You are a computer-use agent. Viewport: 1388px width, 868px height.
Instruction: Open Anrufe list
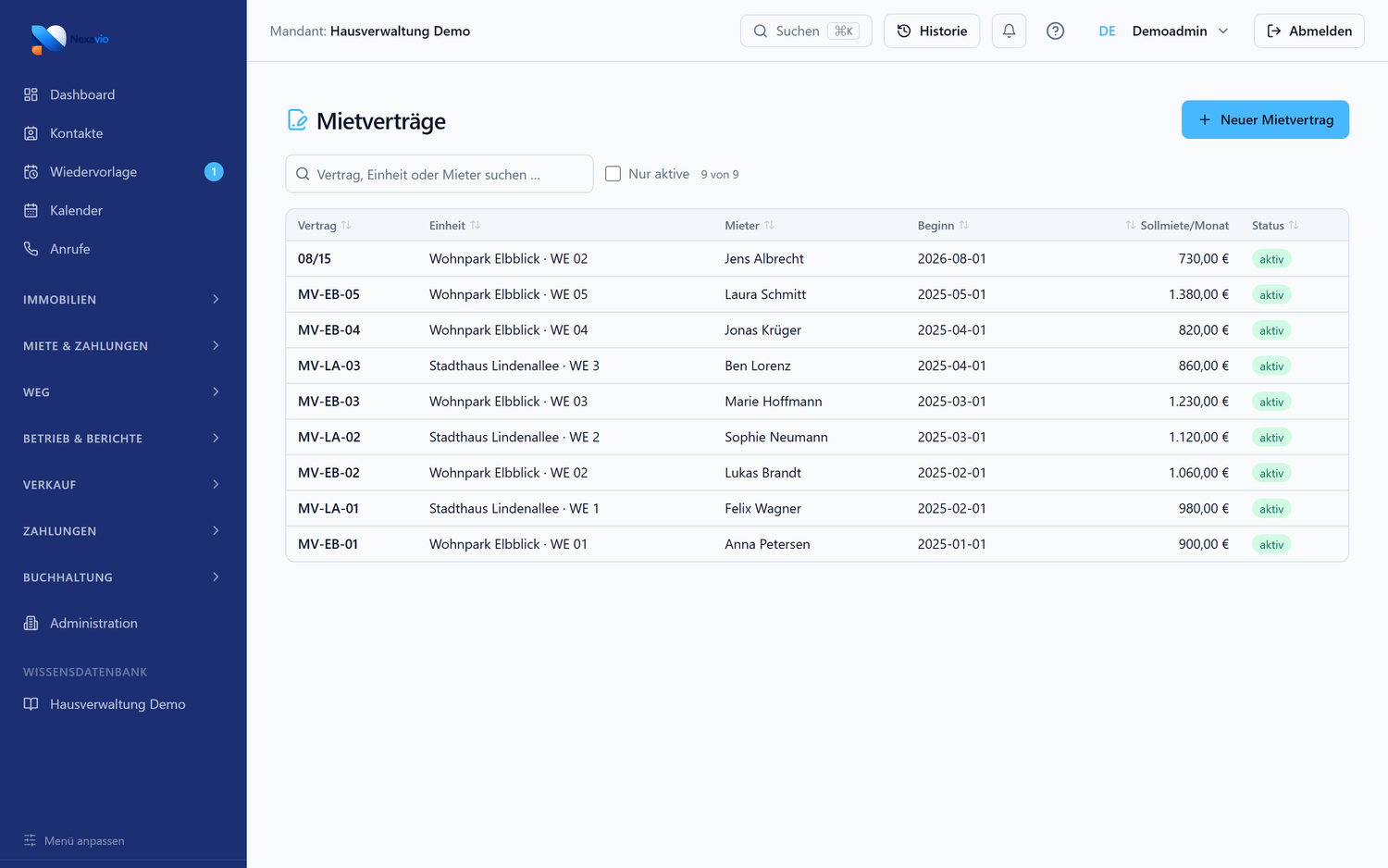(x=123, y=249)
